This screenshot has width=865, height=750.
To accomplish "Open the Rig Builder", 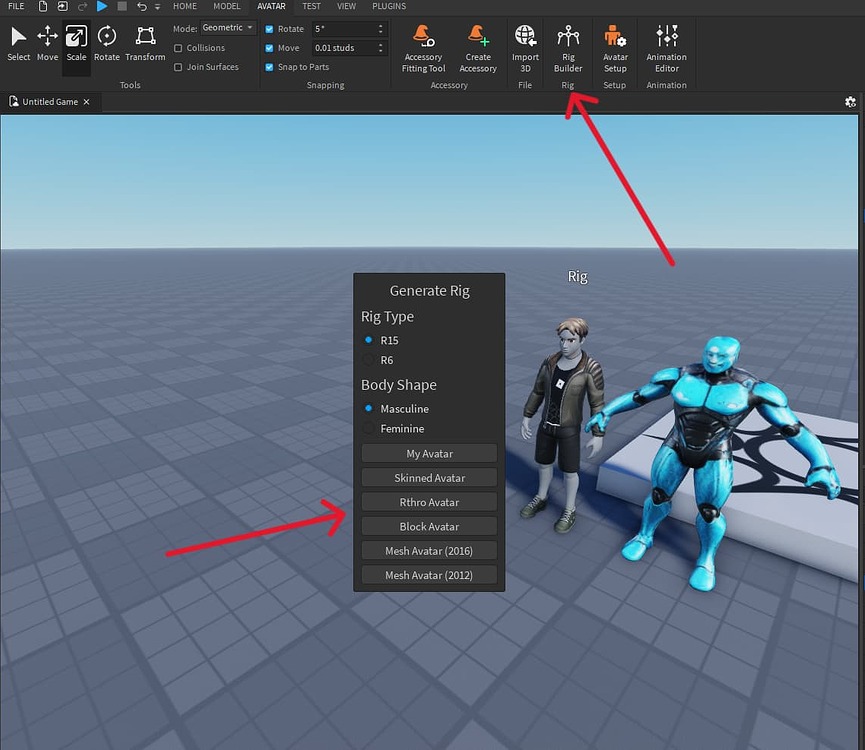I will coord(568,49).
